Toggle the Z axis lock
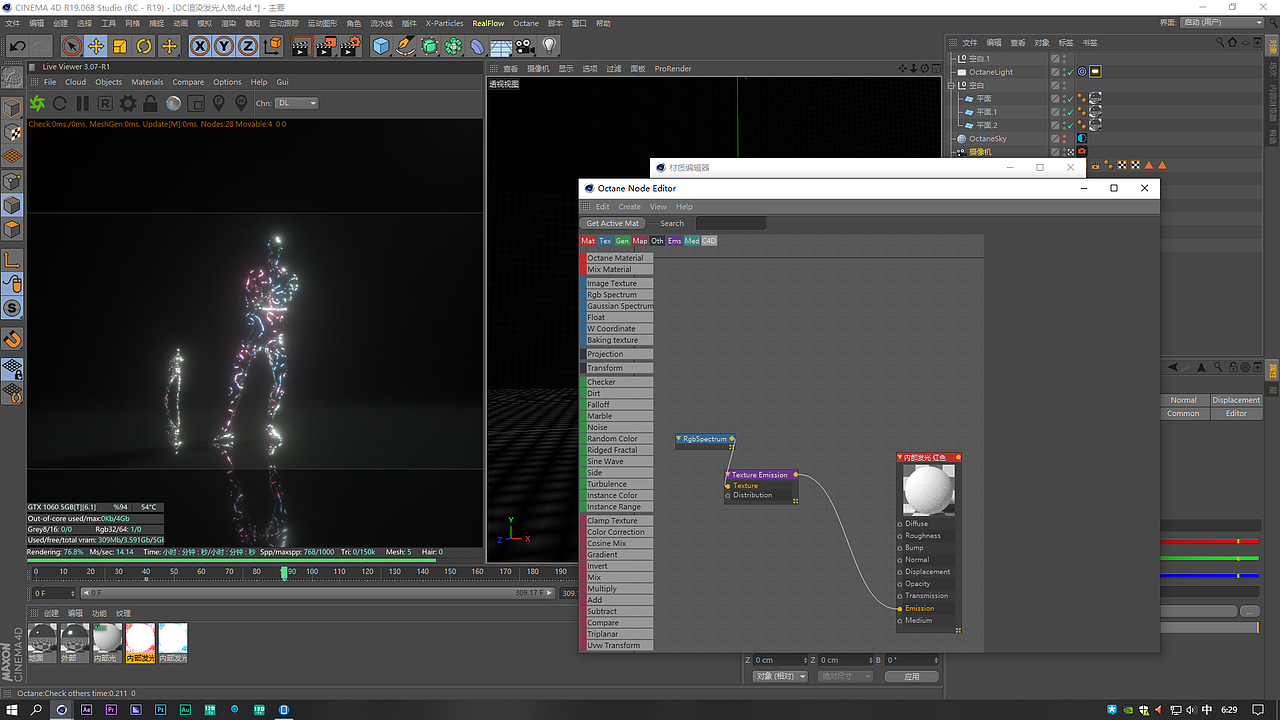The image size is (1280, 720). point(248,46)
